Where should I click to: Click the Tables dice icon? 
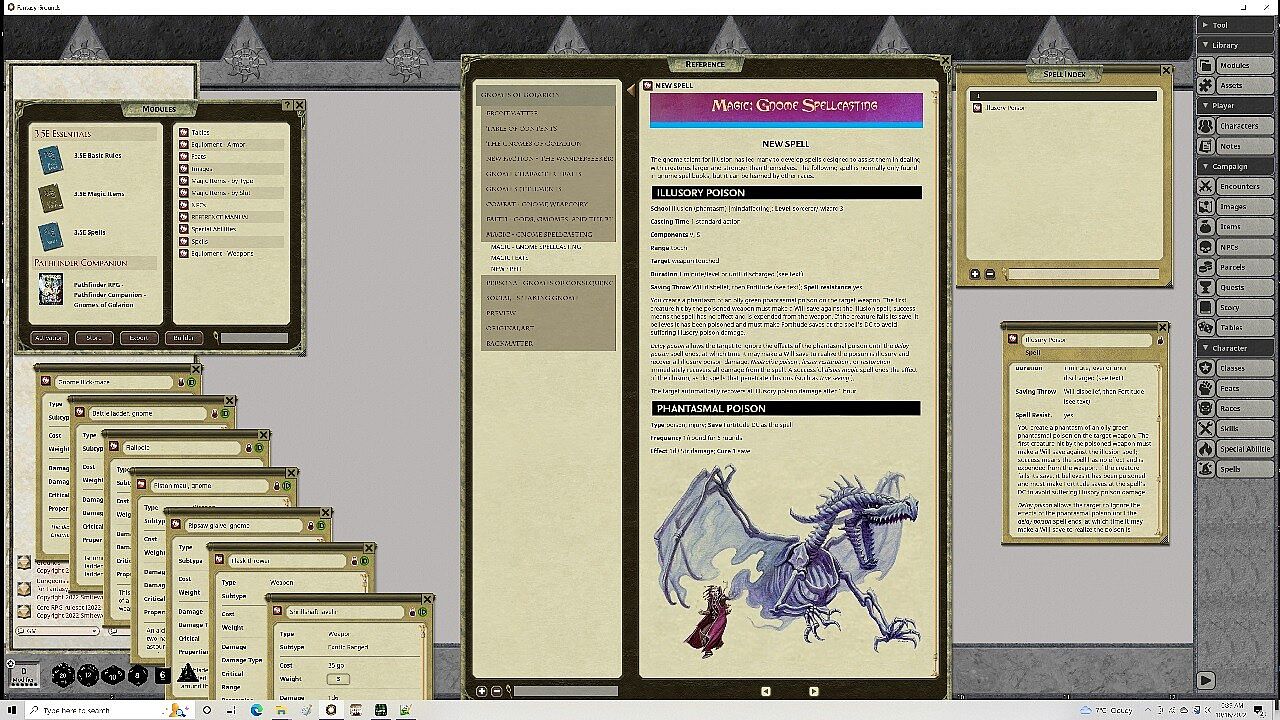click(1206, 327)
